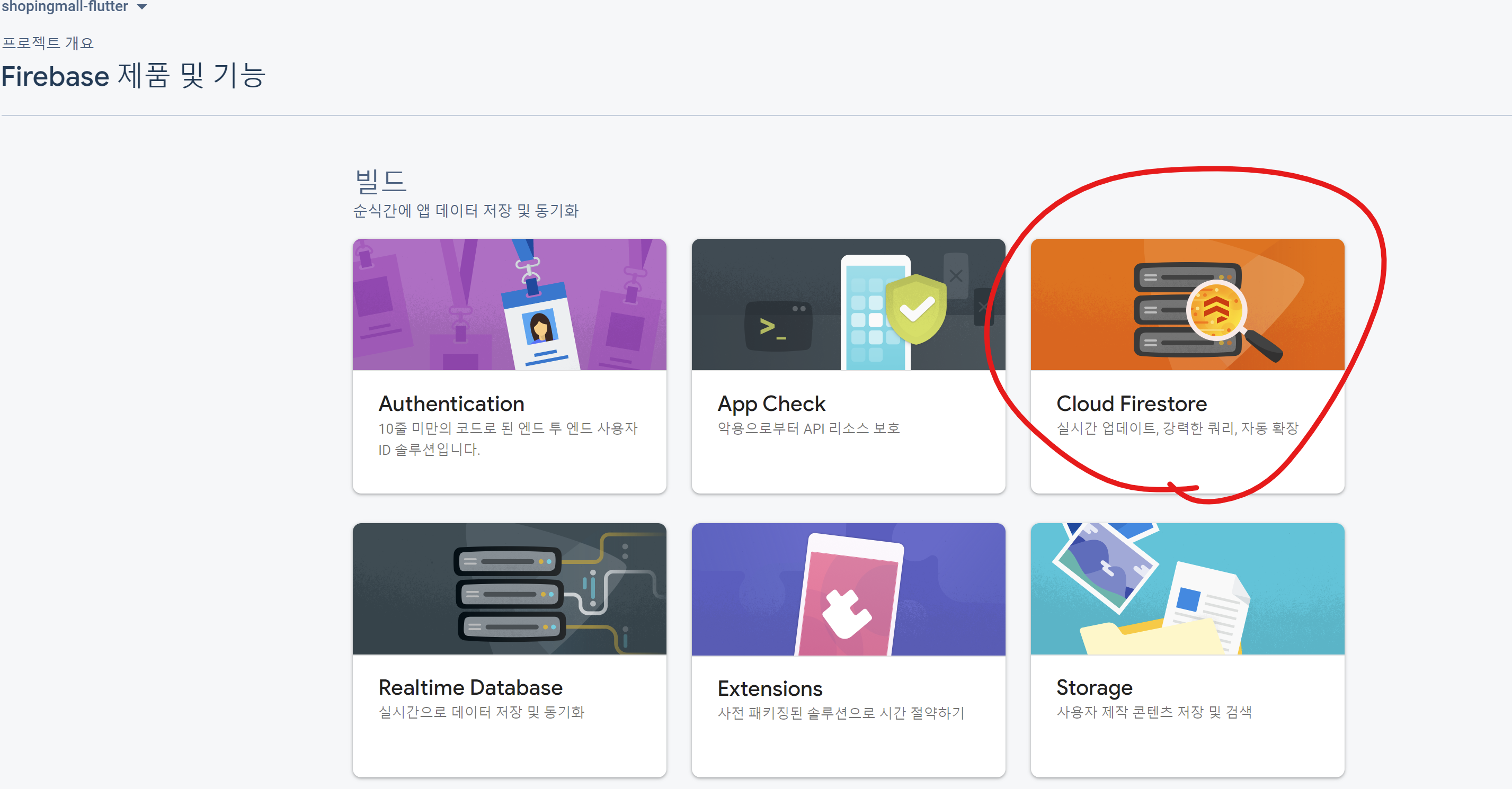This screenshot has height=789, width=1512.
Task: Click the Authentication description text
Action: (507, 439)
